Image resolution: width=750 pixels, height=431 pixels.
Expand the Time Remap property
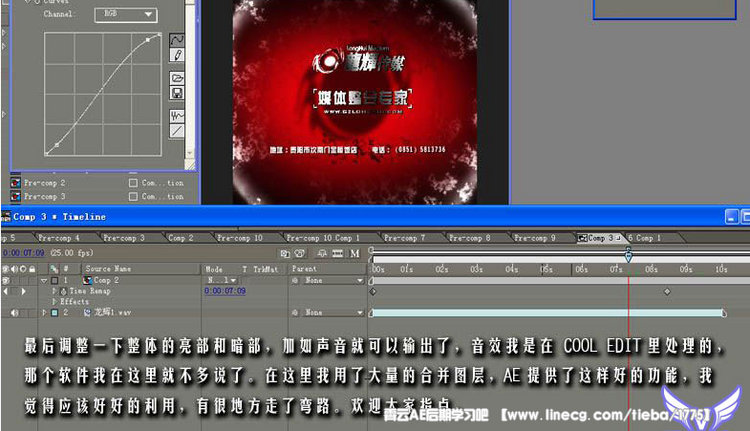tap(54, 291)
